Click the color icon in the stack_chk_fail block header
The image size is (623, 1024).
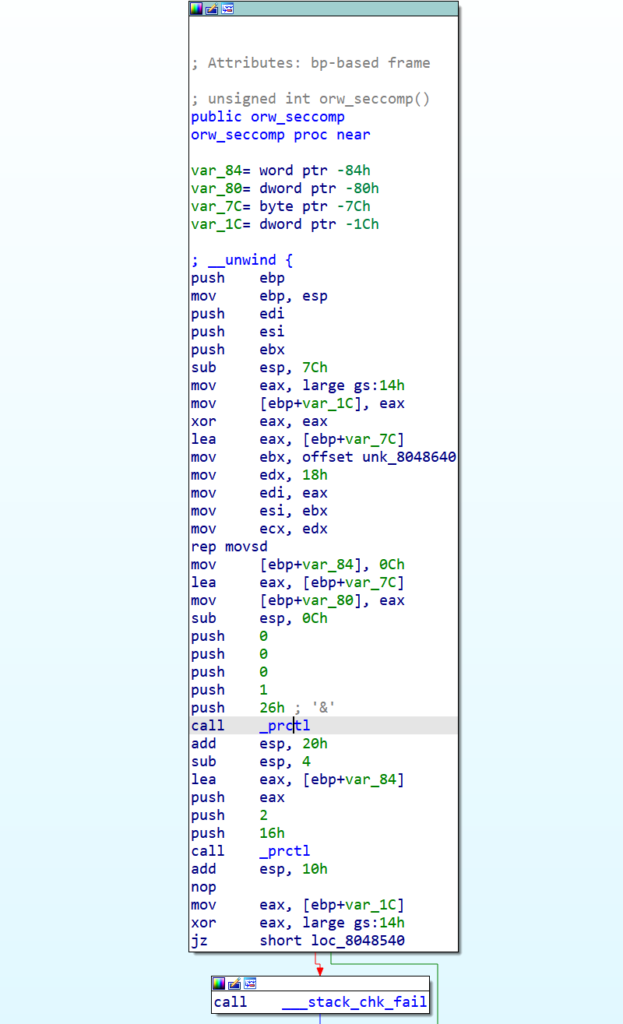[x=219, y=983]
